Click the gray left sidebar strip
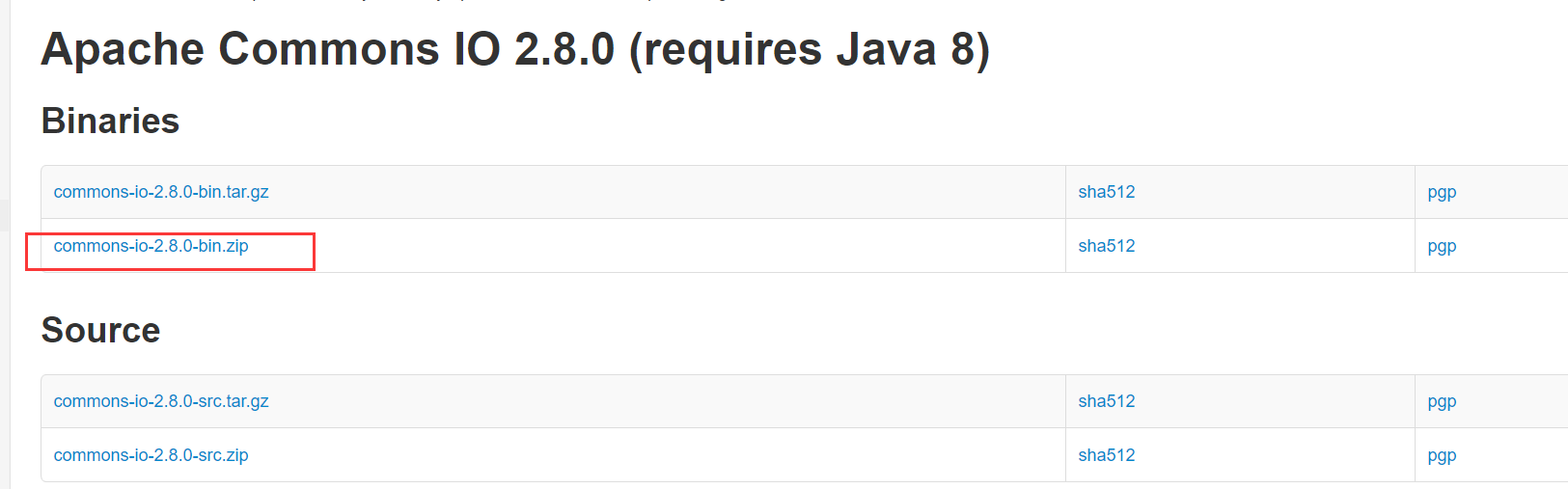Viewport: 1568px width, 489px height. 5,244
